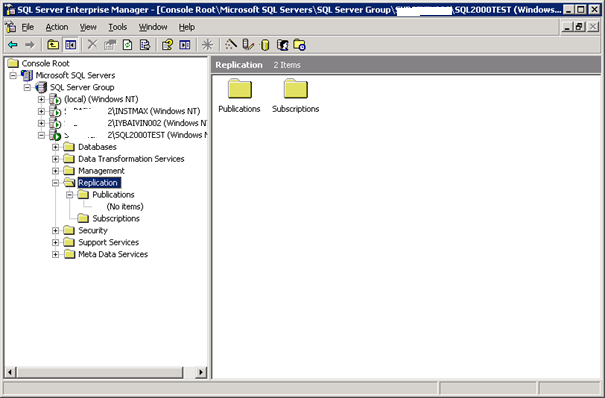This screenshot has width=605, height=398.
Task: Select (local) (Windows NT) server
Action: point(101,99)
